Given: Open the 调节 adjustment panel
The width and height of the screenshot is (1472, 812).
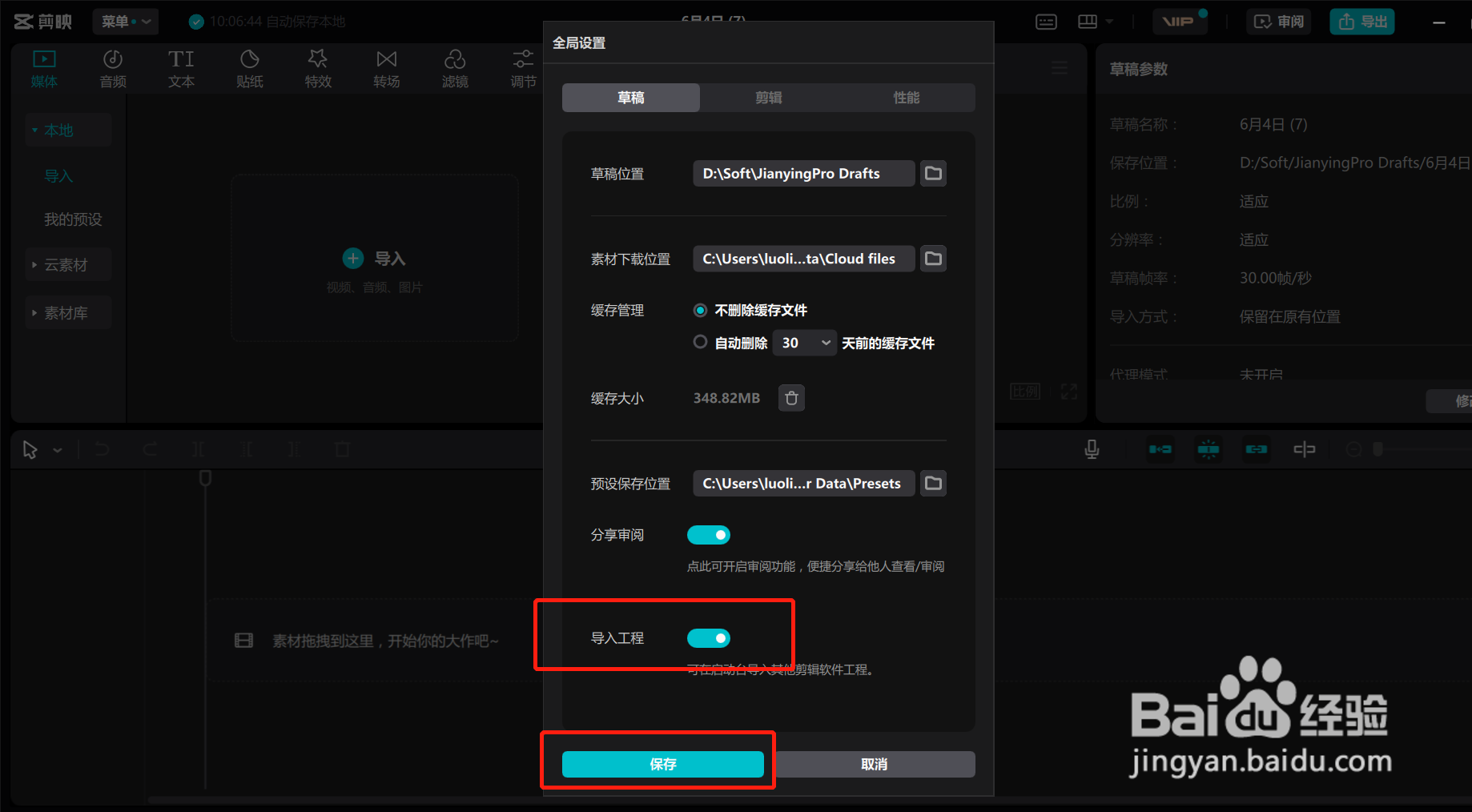Looking at the screenshot, I should 523,69.
